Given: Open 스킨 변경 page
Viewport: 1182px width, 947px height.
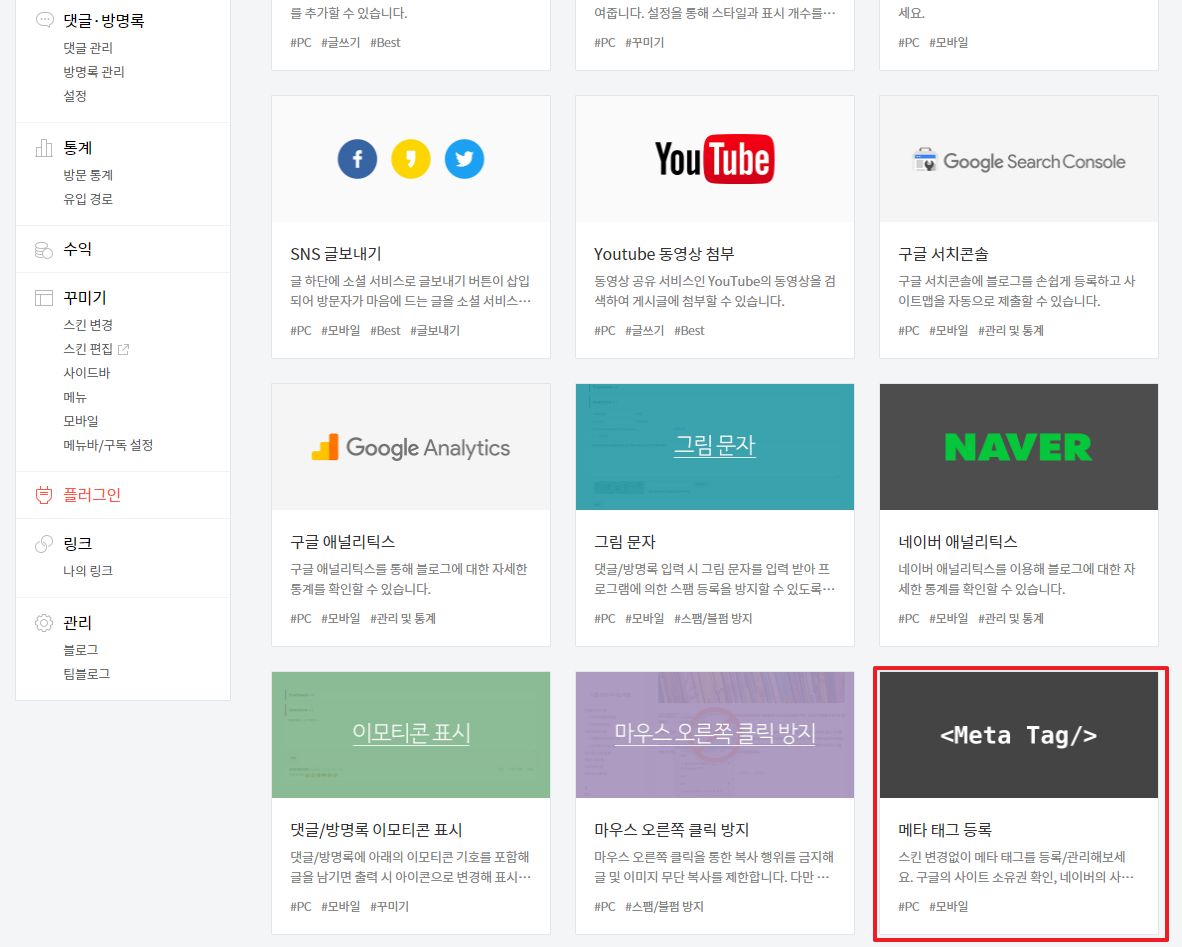Looking at the screenshot, I should (88, 325).
